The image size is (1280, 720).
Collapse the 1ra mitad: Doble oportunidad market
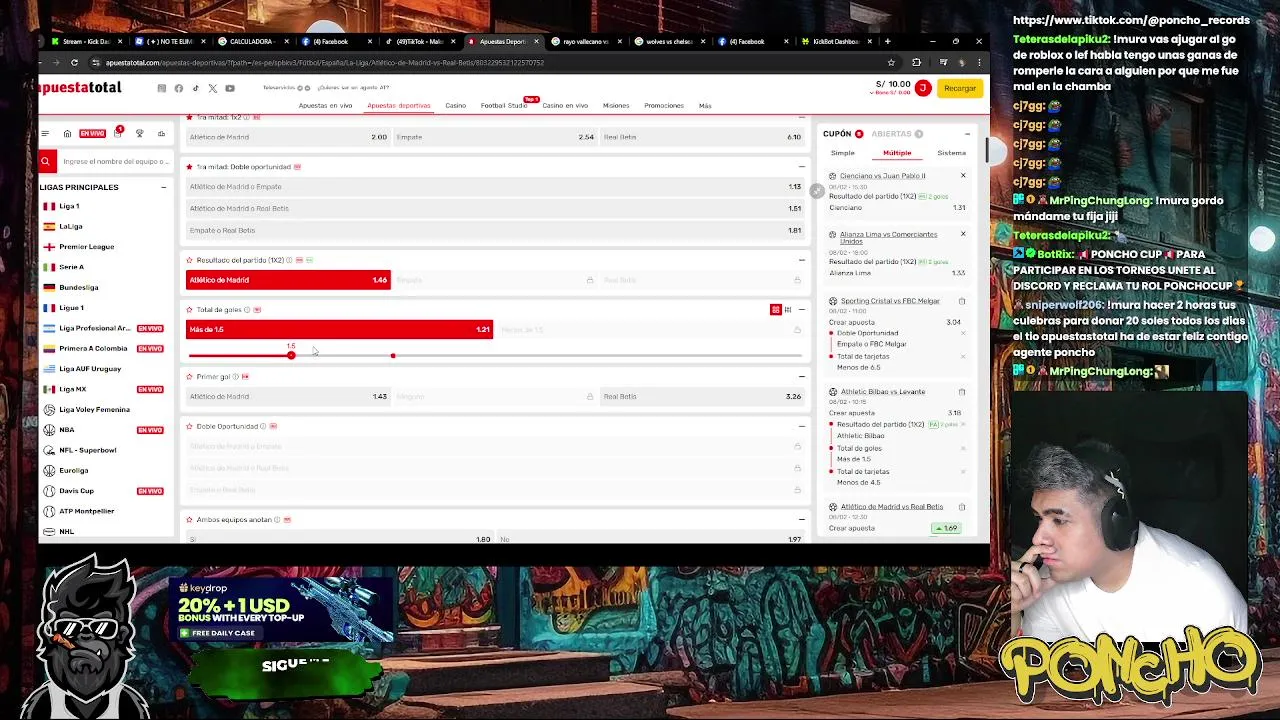pyautogui.click(x=801, y=167)
